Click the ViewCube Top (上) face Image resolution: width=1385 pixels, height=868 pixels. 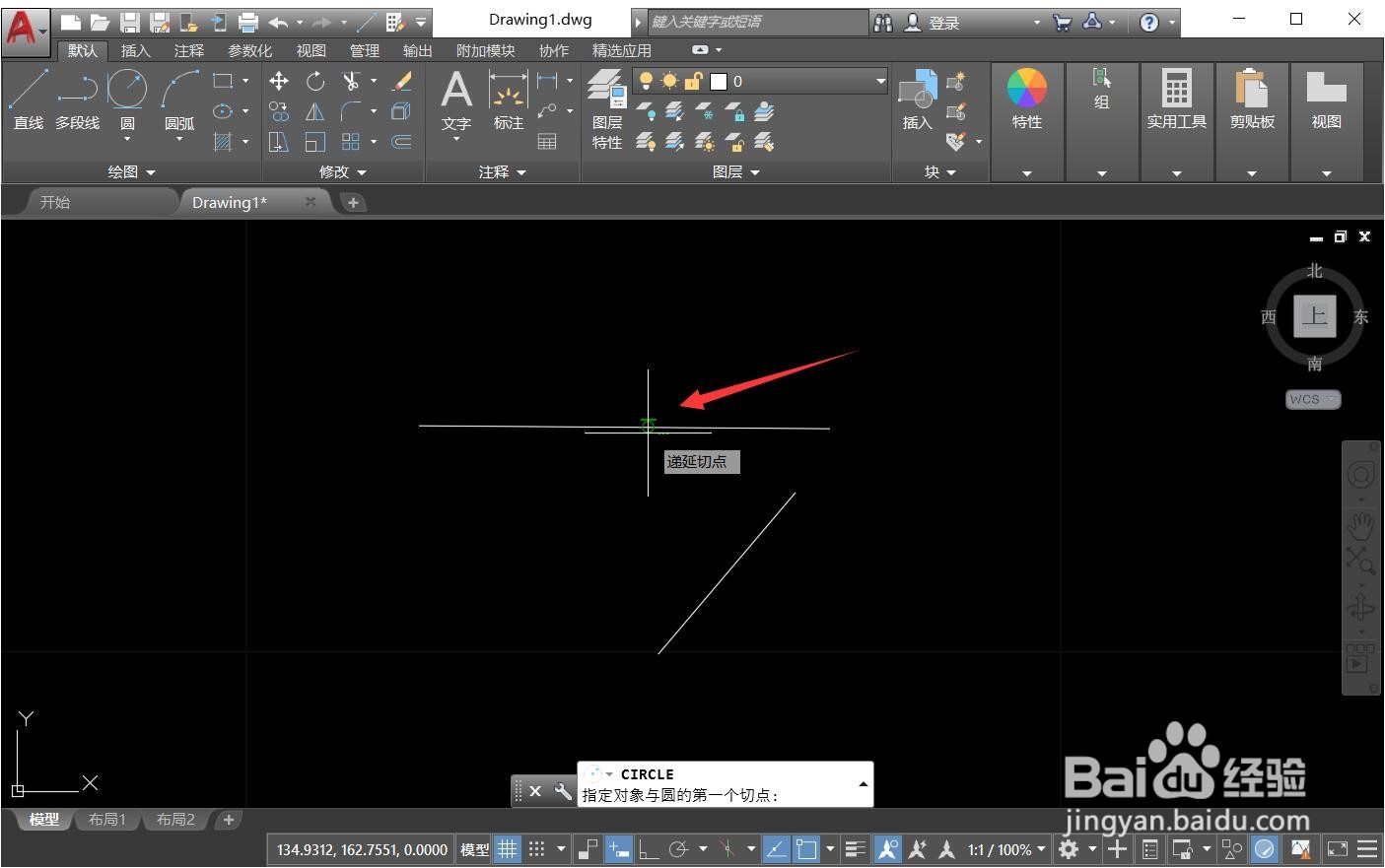[1314, 316]
